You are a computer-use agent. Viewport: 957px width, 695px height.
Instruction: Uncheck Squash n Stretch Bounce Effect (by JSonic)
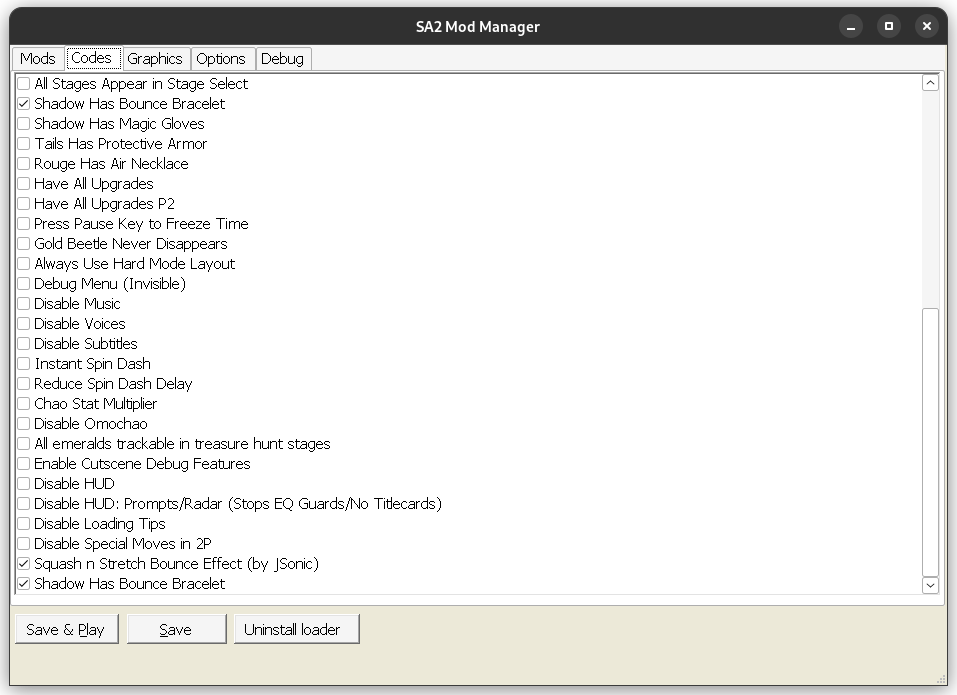(x=24, y=564)
